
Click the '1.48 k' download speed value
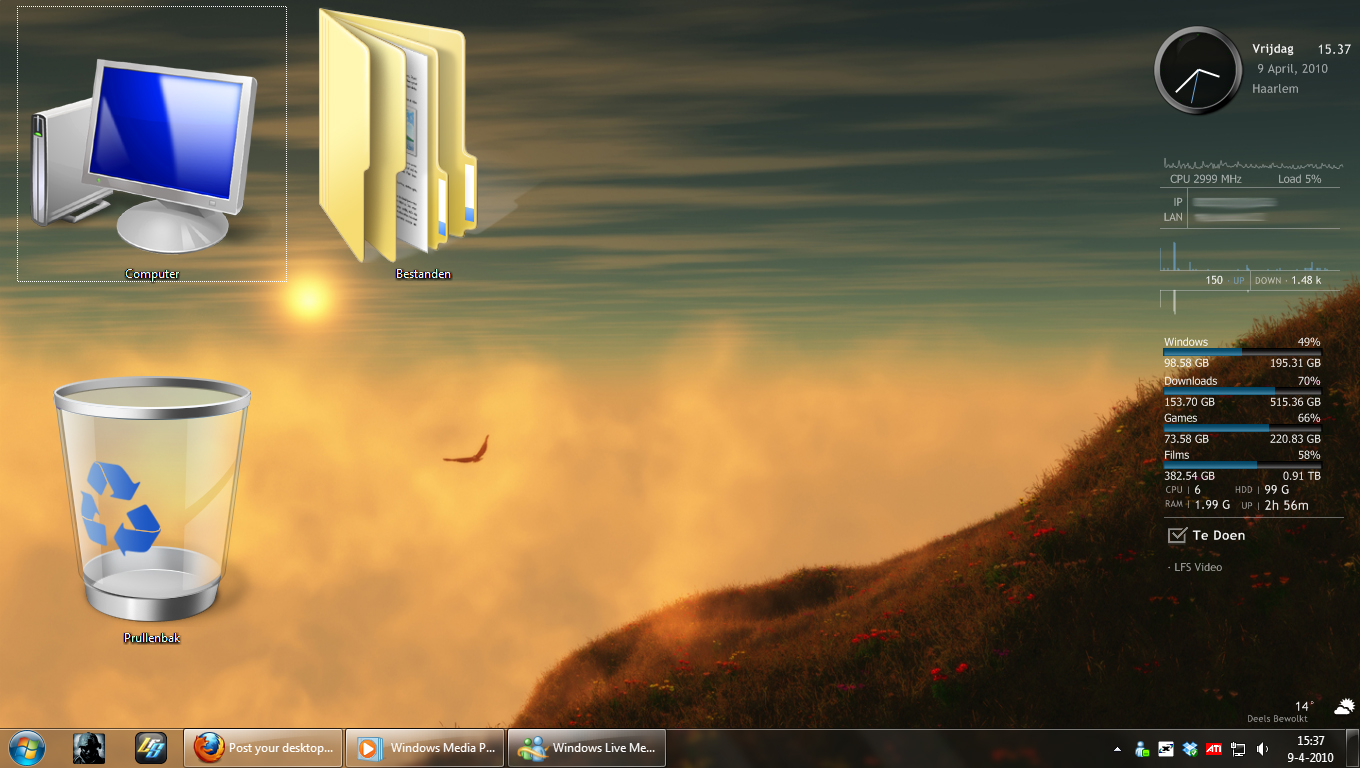1306,280
